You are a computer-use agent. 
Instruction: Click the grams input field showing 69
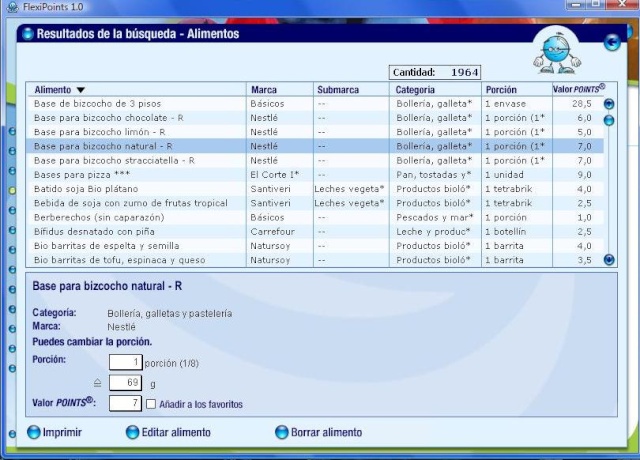coord(126,383)
